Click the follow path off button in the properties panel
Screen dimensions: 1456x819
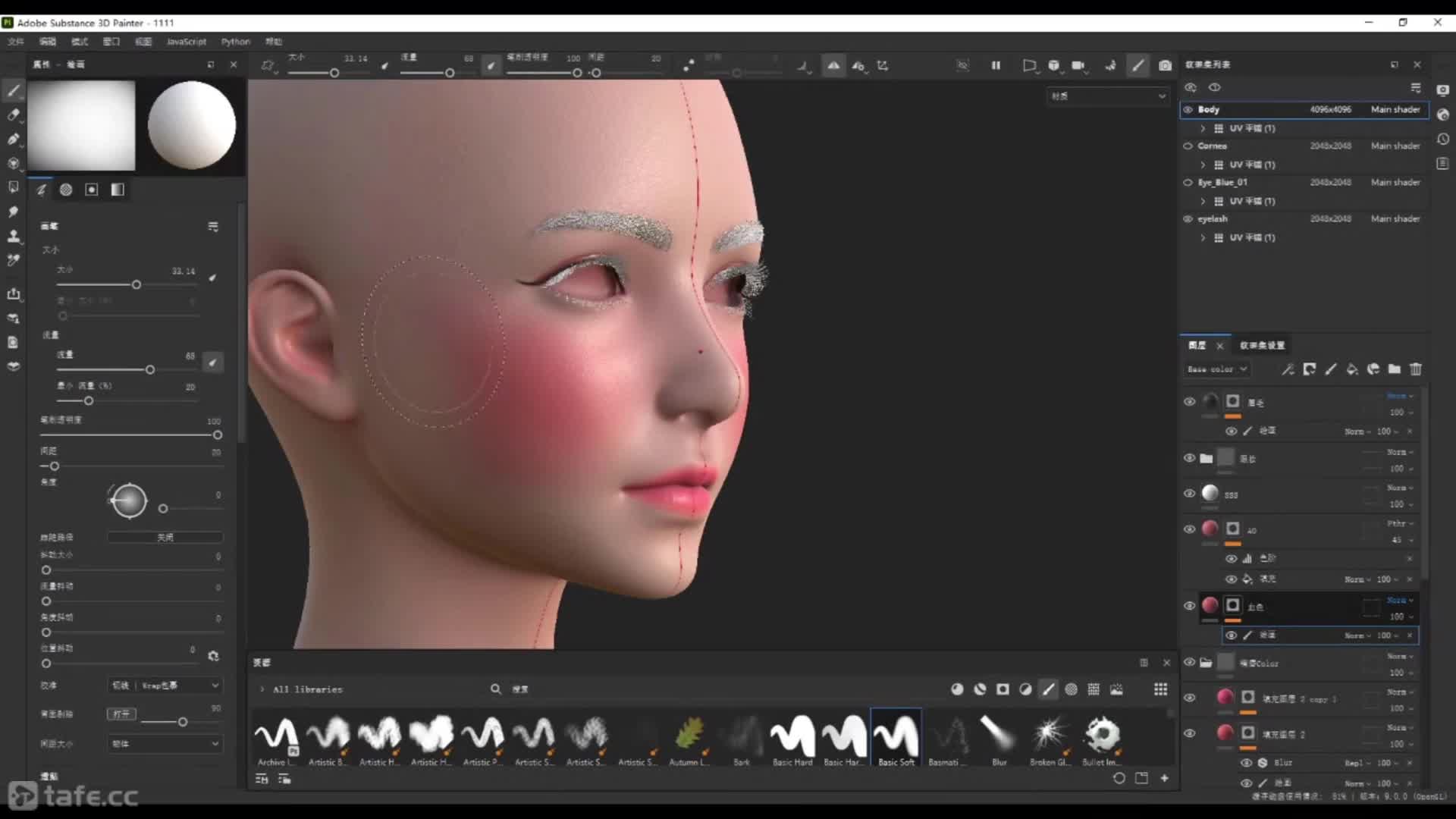coord(165,538)
